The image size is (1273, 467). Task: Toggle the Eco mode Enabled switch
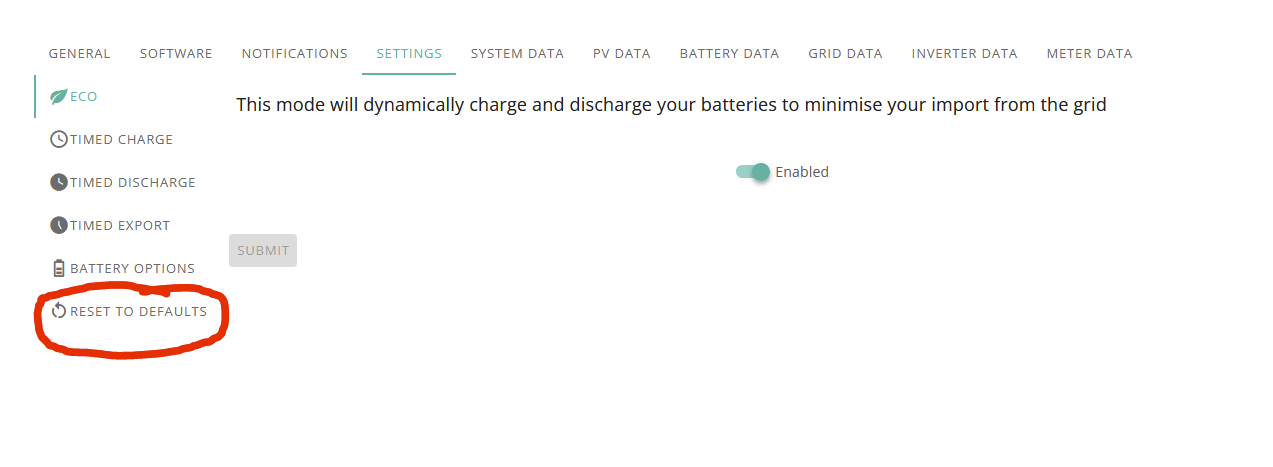point(753,172)
